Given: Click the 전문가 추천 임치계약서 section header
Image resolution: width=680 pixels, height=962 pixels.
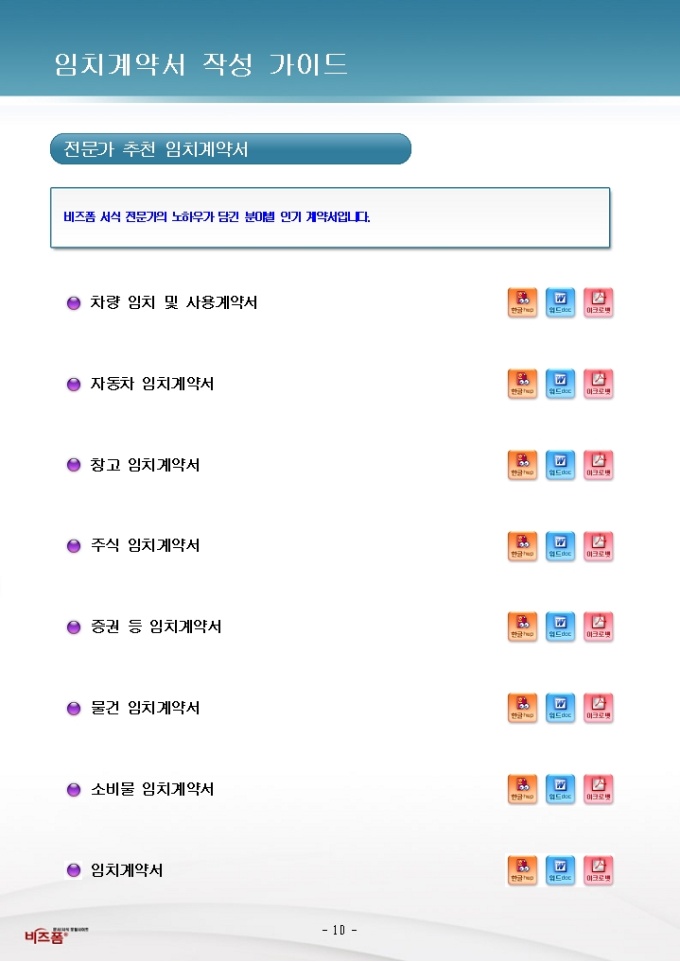Looking at the screenshot, I should coord(230,149).
